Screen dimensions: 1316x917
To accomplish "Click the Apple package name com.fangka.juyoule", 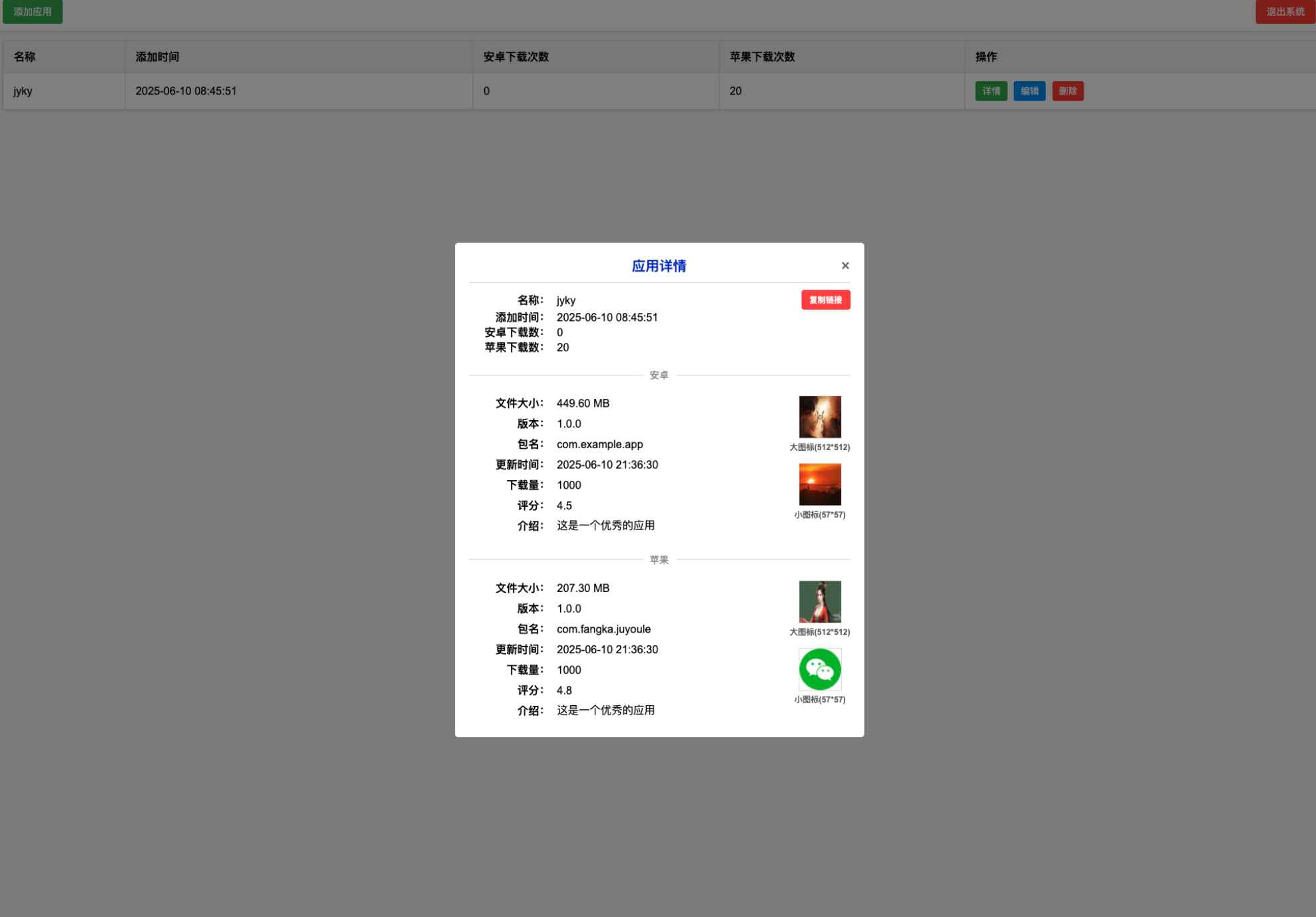I will pos(603,629).
